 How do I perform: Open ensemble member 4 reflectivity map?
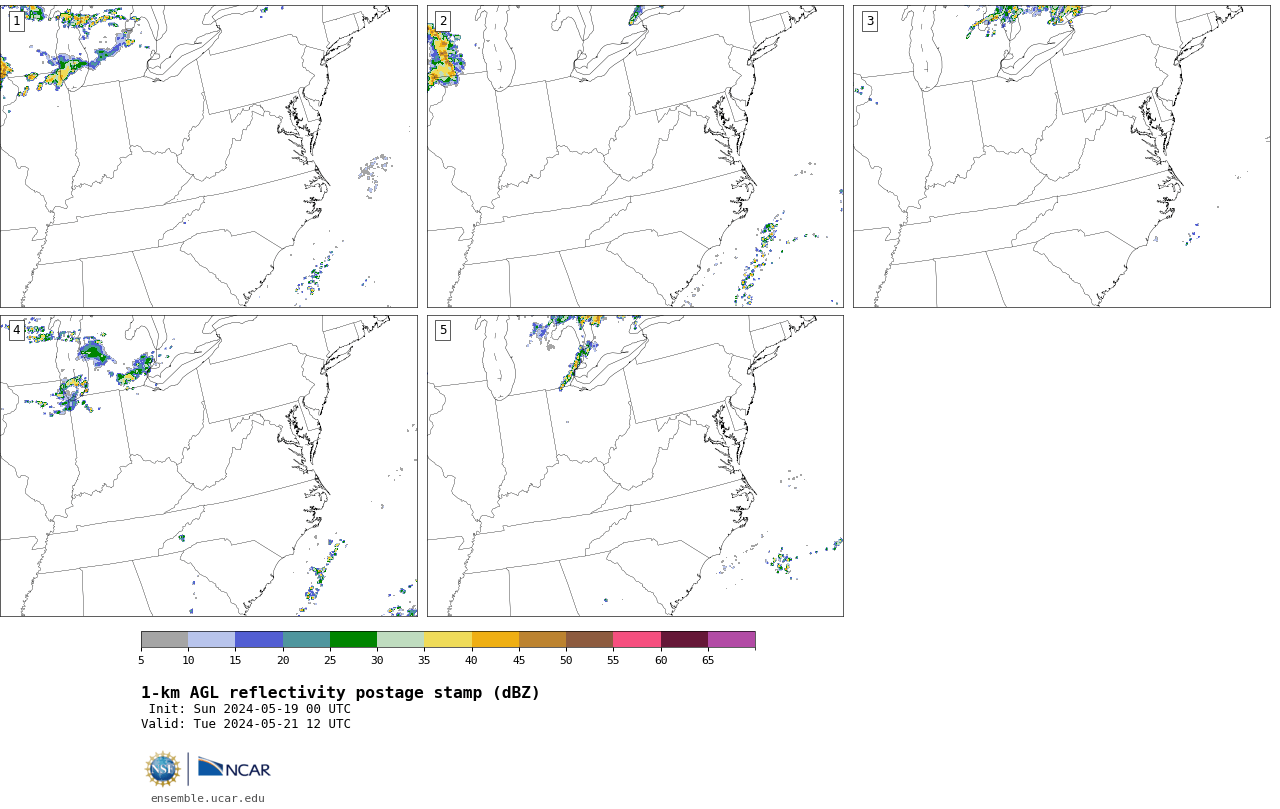click(x=208, y=466)
